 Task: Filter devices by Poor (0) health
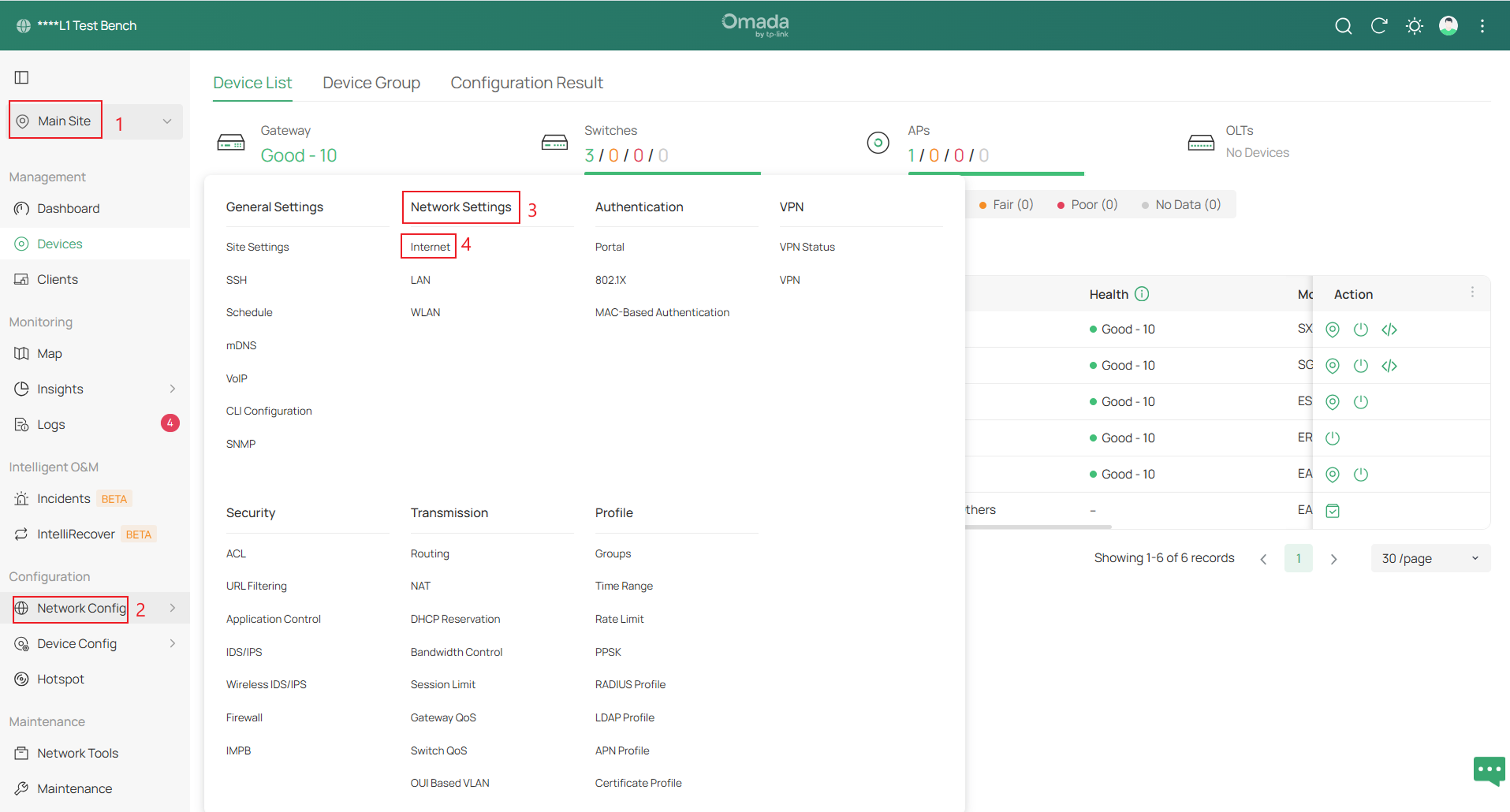point(1088,204)
